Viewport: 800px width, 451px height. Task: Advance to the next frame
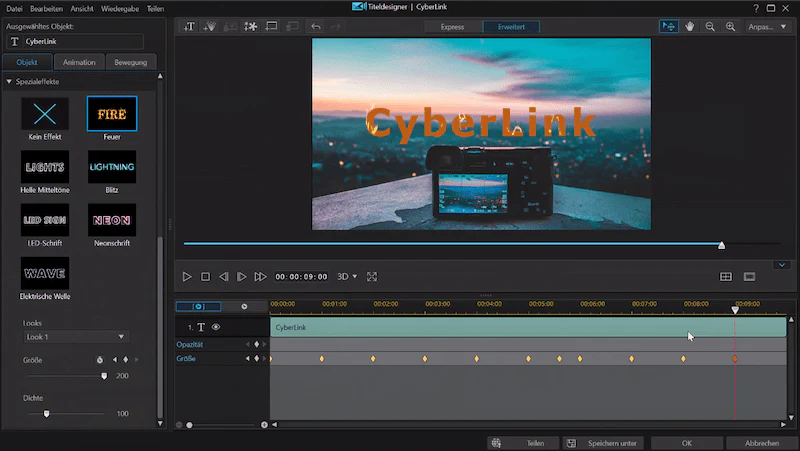(242, 277)
